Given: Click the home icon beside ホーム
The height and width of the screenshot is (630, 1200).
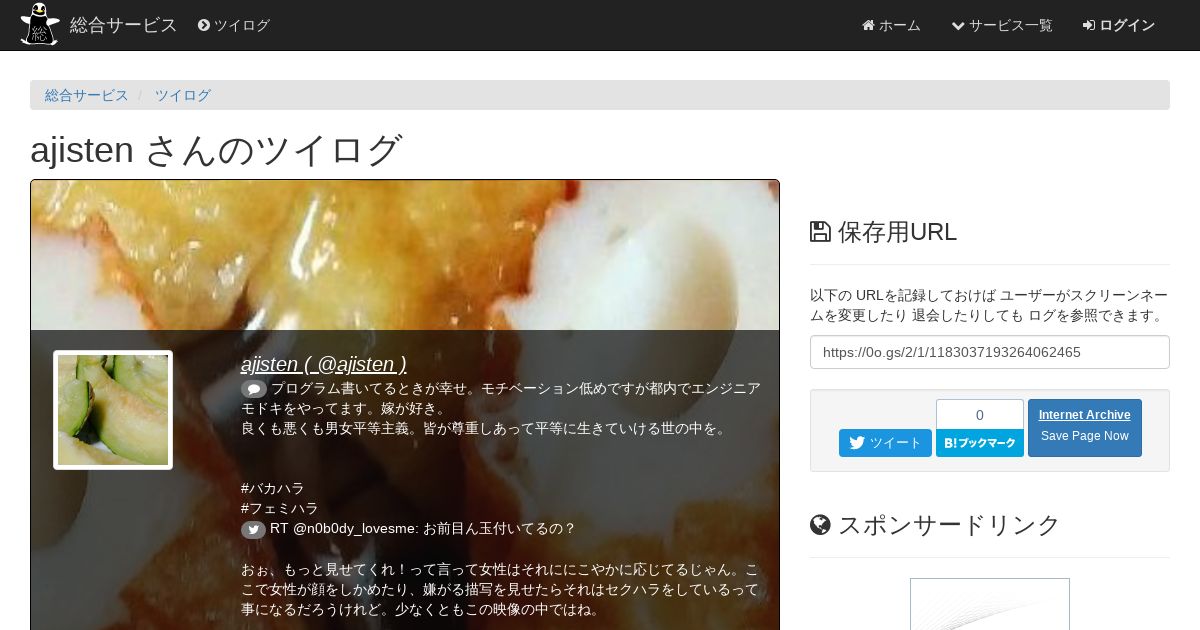Looking at the screenshot, I should [x=868, y=25].
